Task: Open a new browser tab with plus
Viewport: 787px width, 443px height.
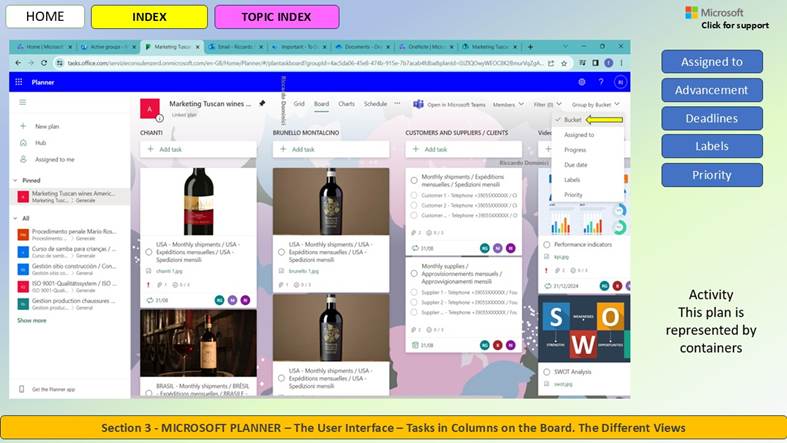Action: 530,47
